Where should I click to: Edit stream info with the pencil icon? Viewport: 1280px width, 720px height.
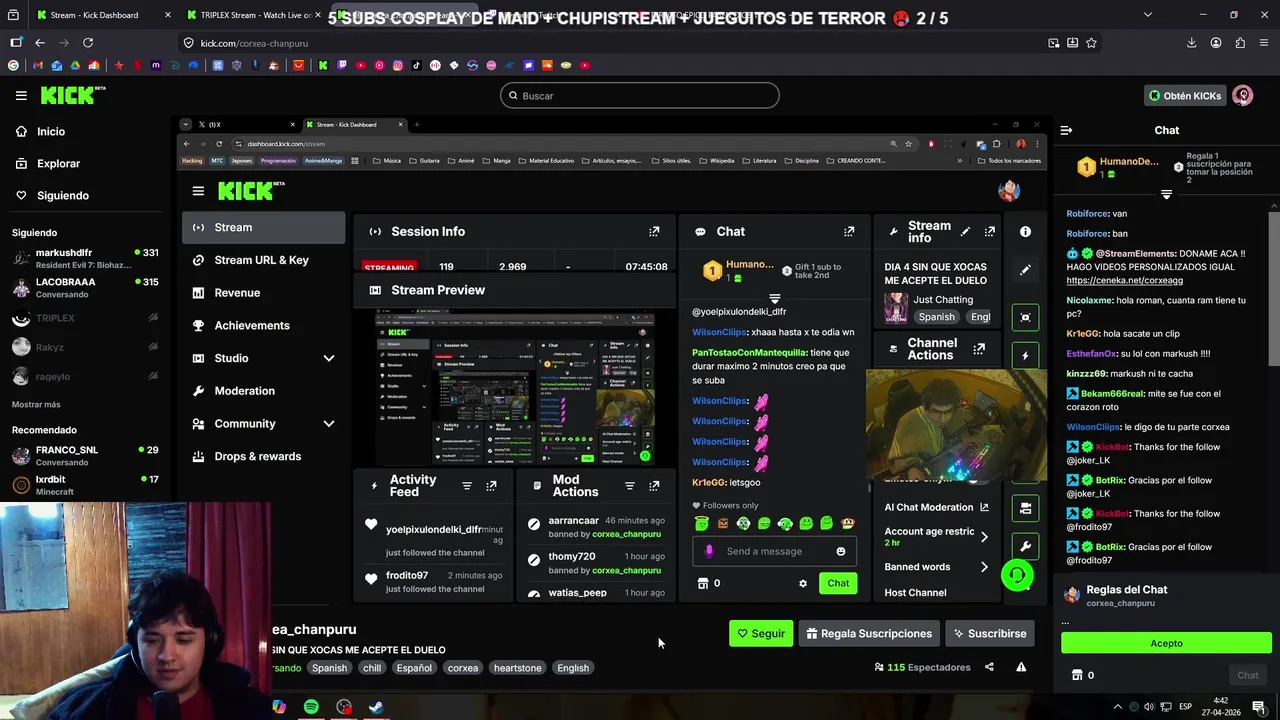pyautogui.click(x=965, y=231)
